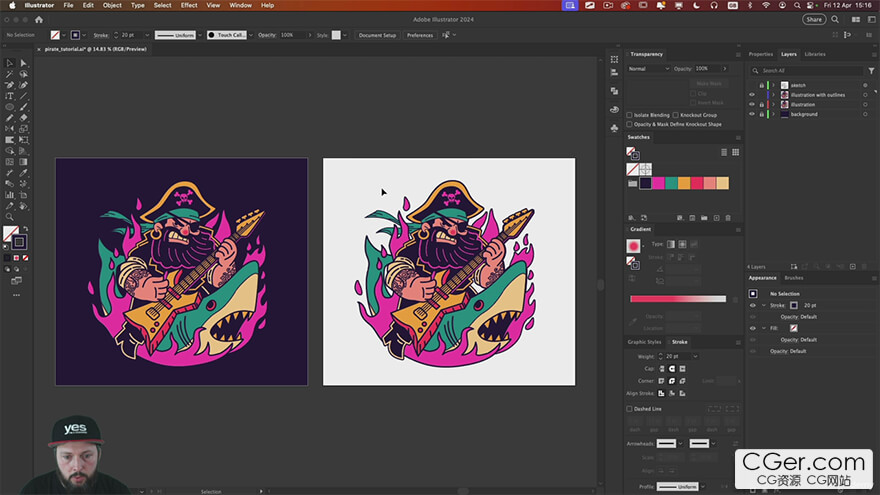The image size is (880, 495).
Task: Enable Dashed Line checkbox
Action: (x=629, y=409)
